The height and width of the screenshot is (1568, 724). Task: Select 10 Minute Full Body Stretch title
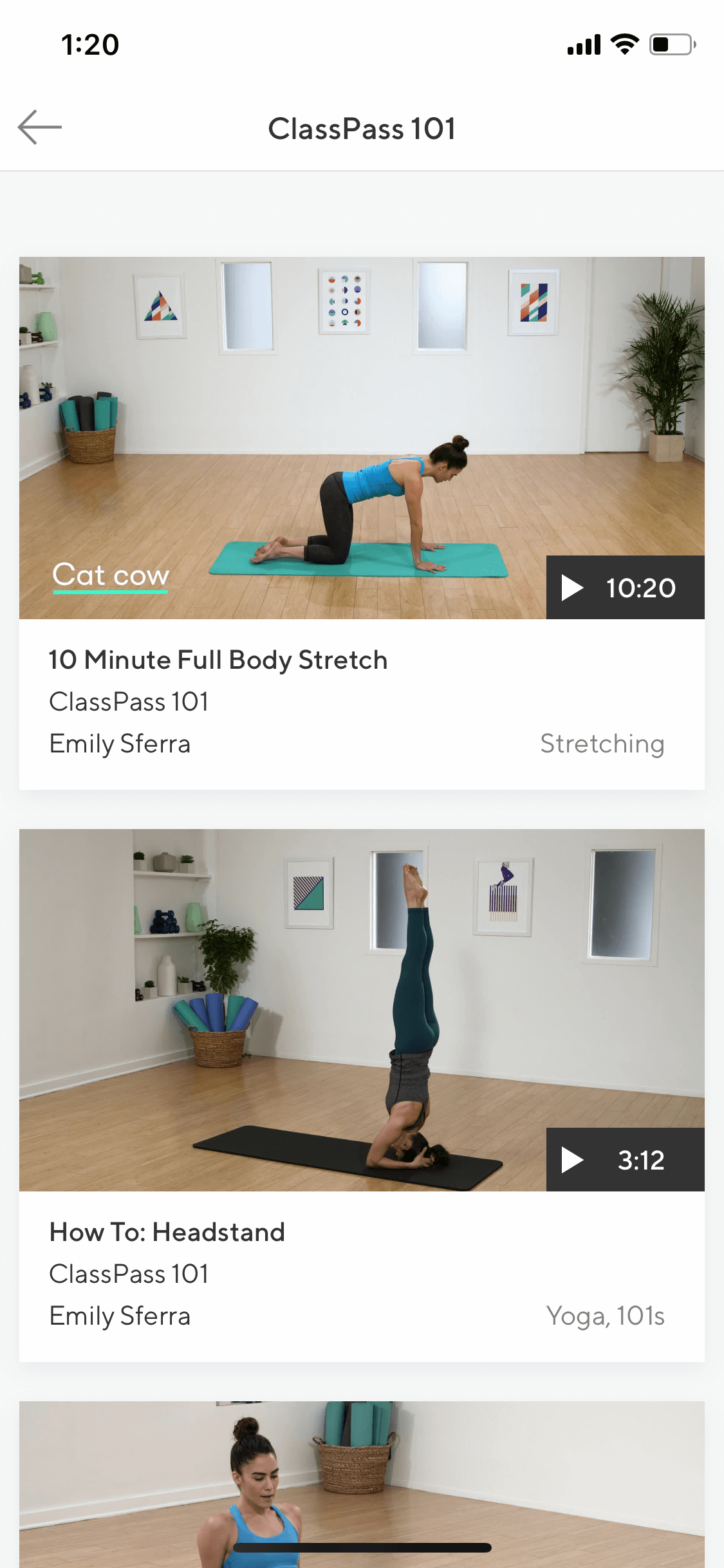[218, 660]
